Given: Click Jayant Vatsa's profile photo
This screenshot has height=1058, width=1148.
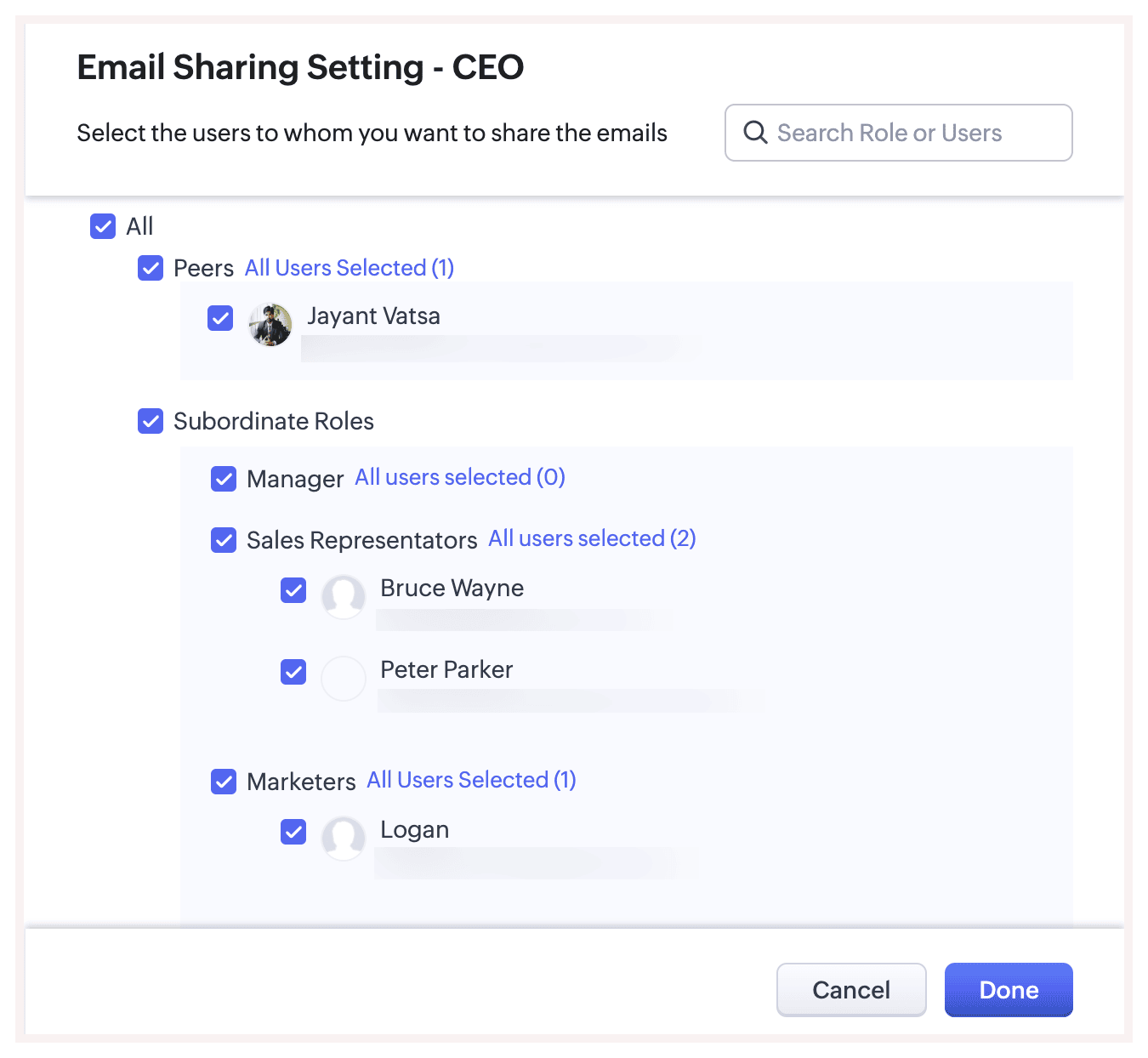Looking at the screenshot, I should pyautogui.click(x=270, y=324).
